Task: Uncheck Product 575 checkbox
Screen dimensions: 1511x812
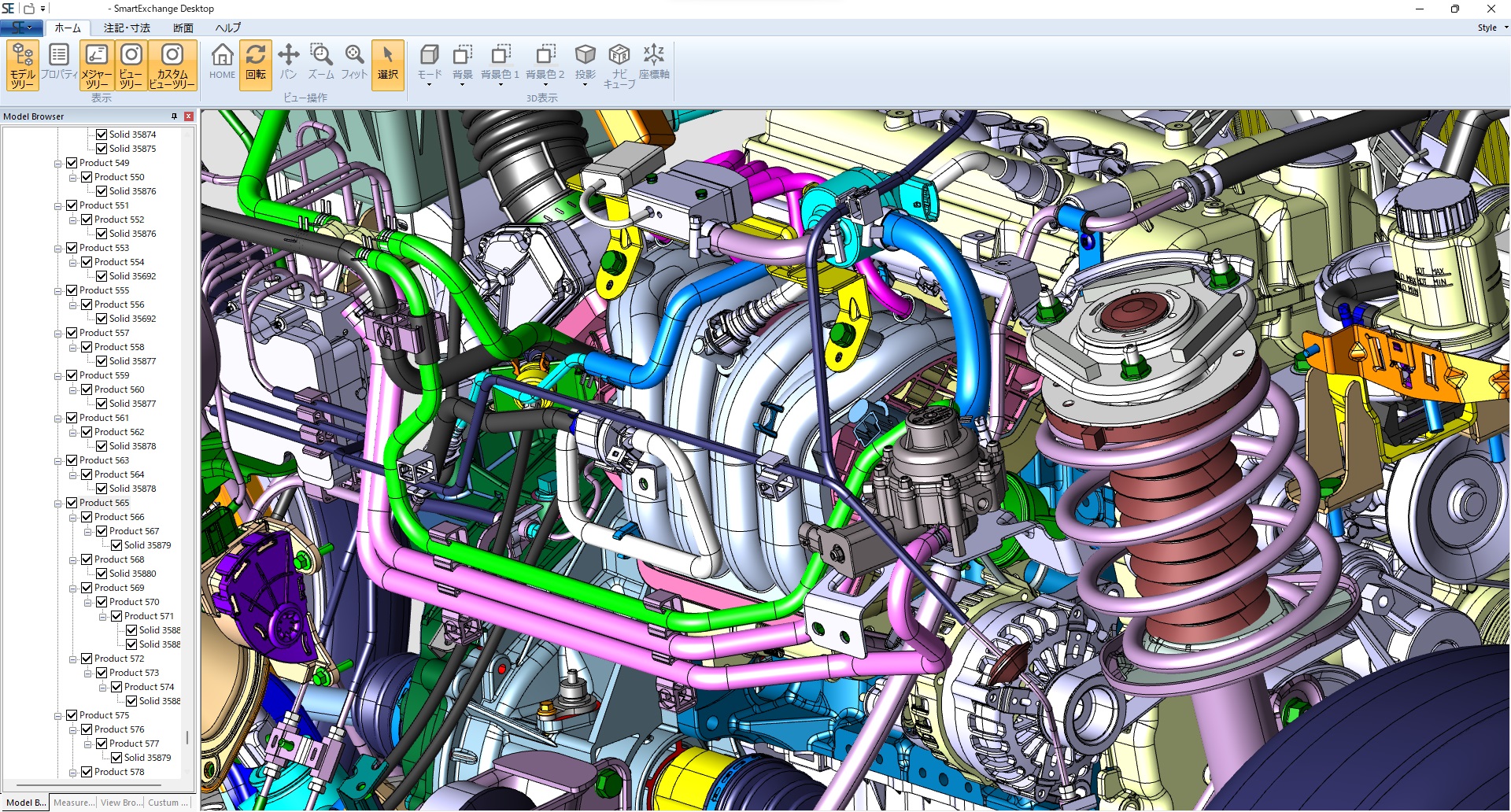Action: (72, 715)
